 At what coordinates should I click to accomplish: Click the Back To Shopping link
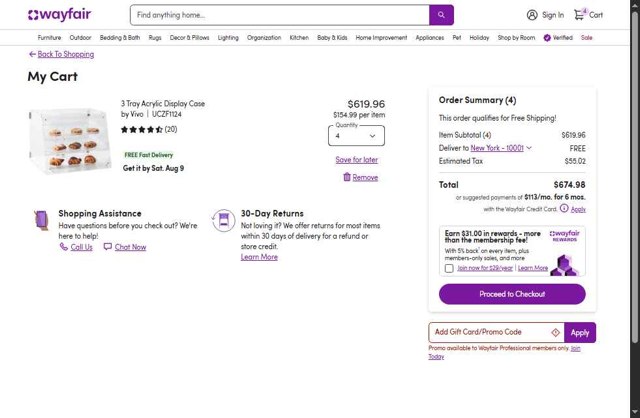66,54
